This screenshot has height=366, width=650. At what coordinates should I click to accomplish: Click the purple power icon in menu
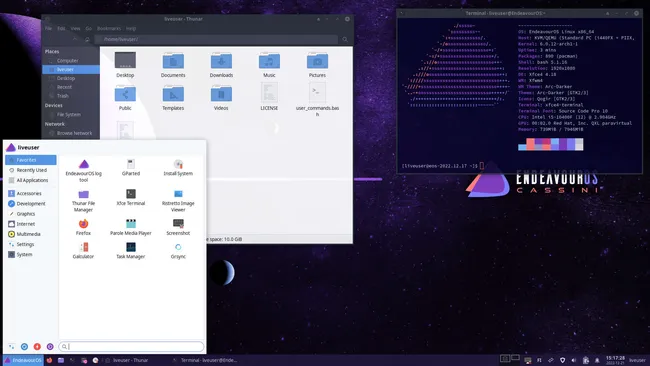(50, 347)
